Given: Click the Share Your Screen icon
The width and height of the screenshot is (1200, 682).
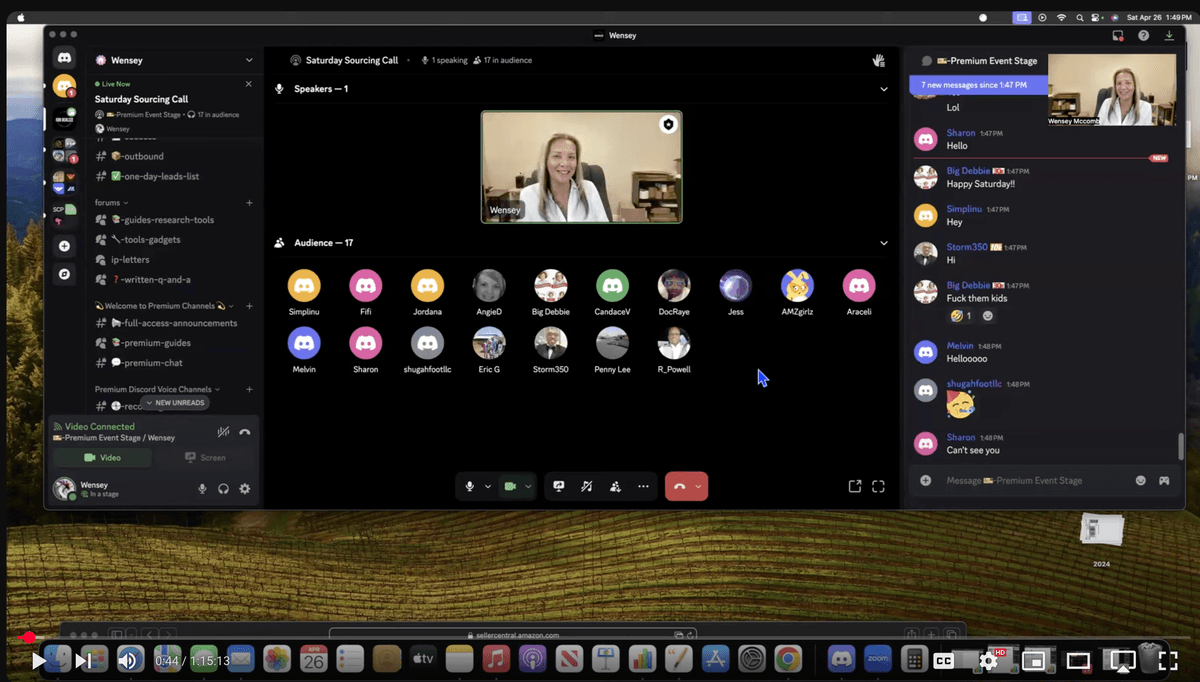Looking at the screenshot, I should [560, 486].
